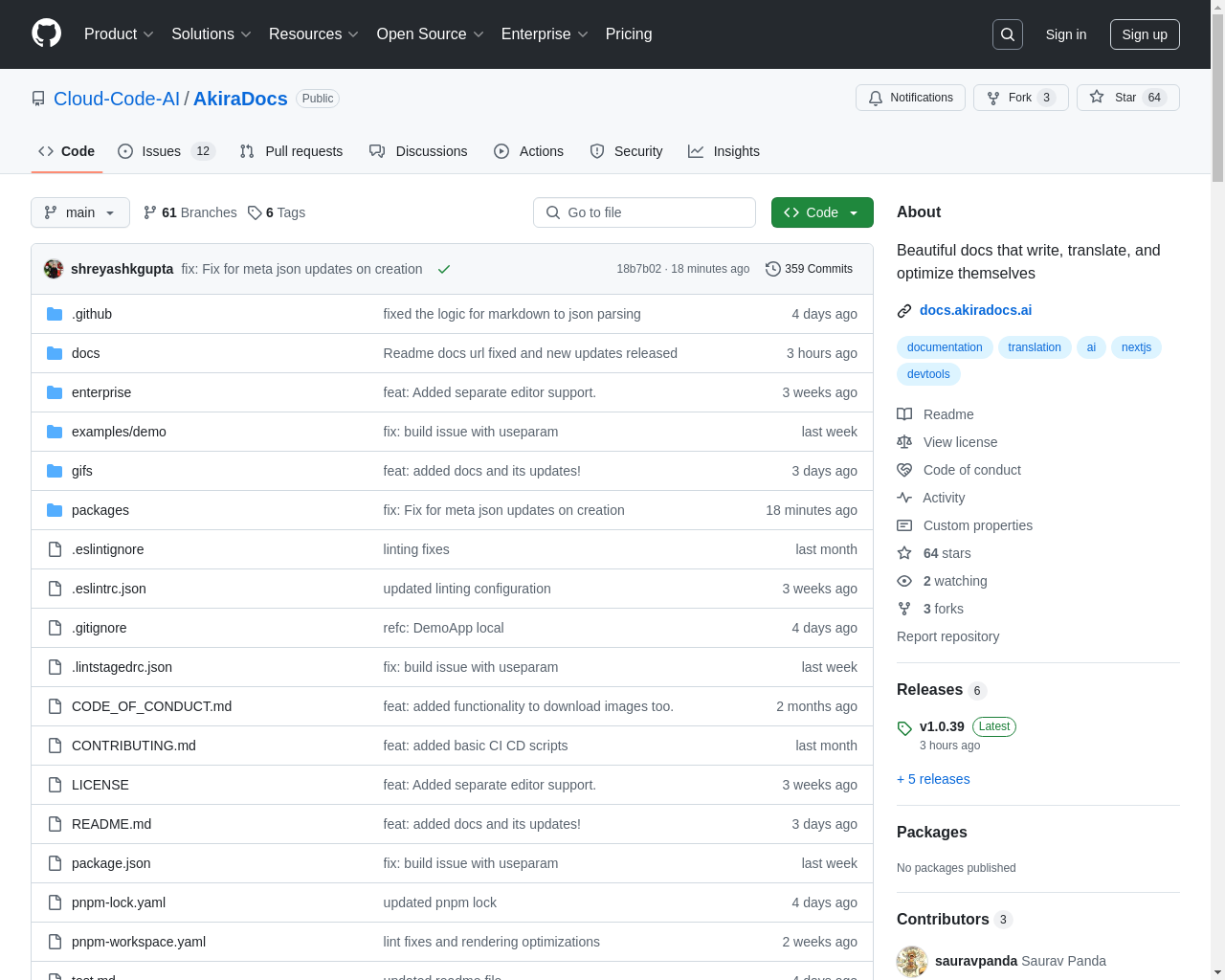Expand the Open Source menu

(431, 34)
